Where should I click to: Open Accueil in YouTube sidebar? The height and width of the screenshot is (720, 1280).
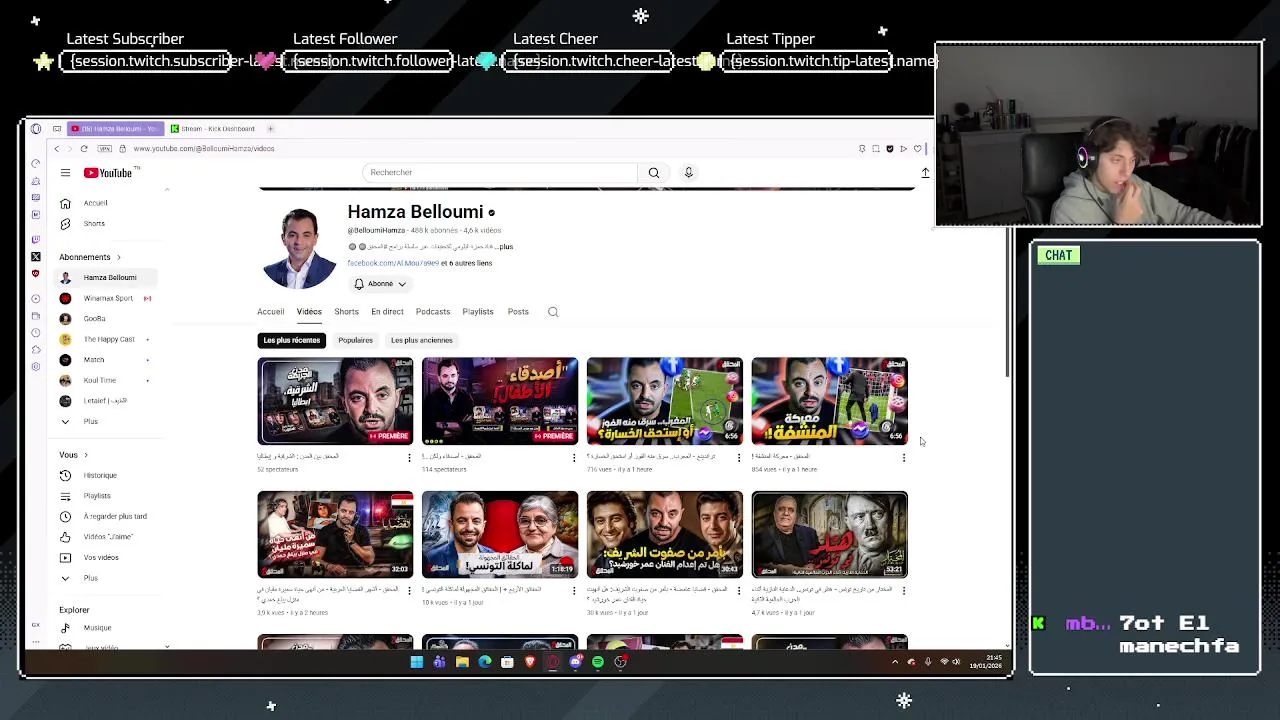[95, 203]
